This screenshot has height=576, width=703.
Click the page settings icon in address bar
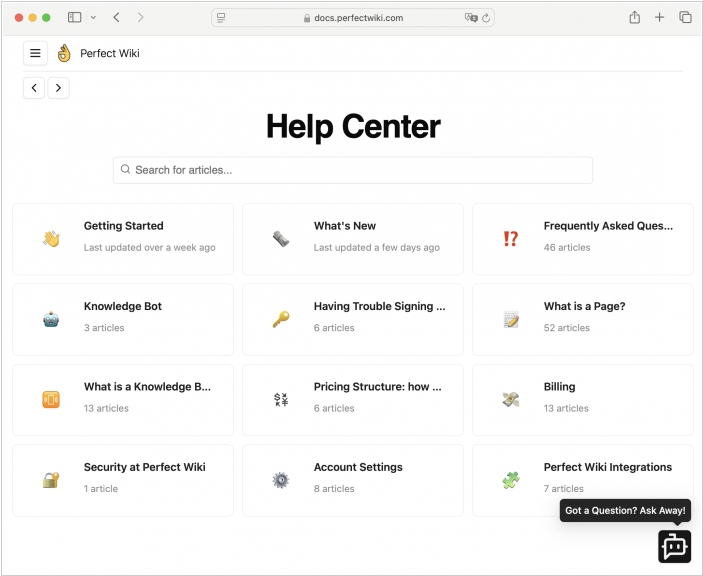(221, 18)
